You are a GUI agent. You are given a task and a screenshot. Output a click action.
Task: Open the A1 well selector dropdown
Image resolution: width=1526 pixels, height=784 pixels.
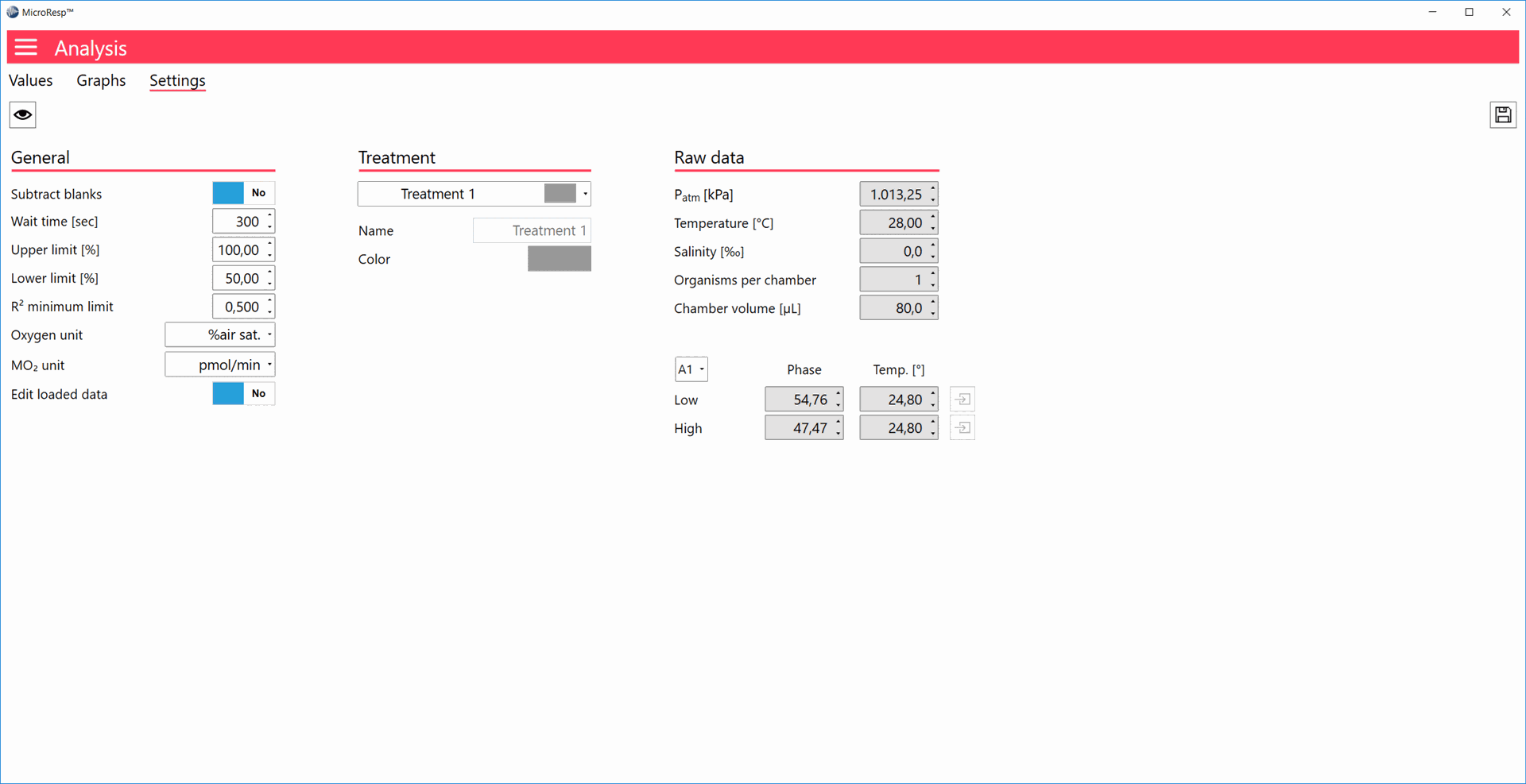(691, 369)
